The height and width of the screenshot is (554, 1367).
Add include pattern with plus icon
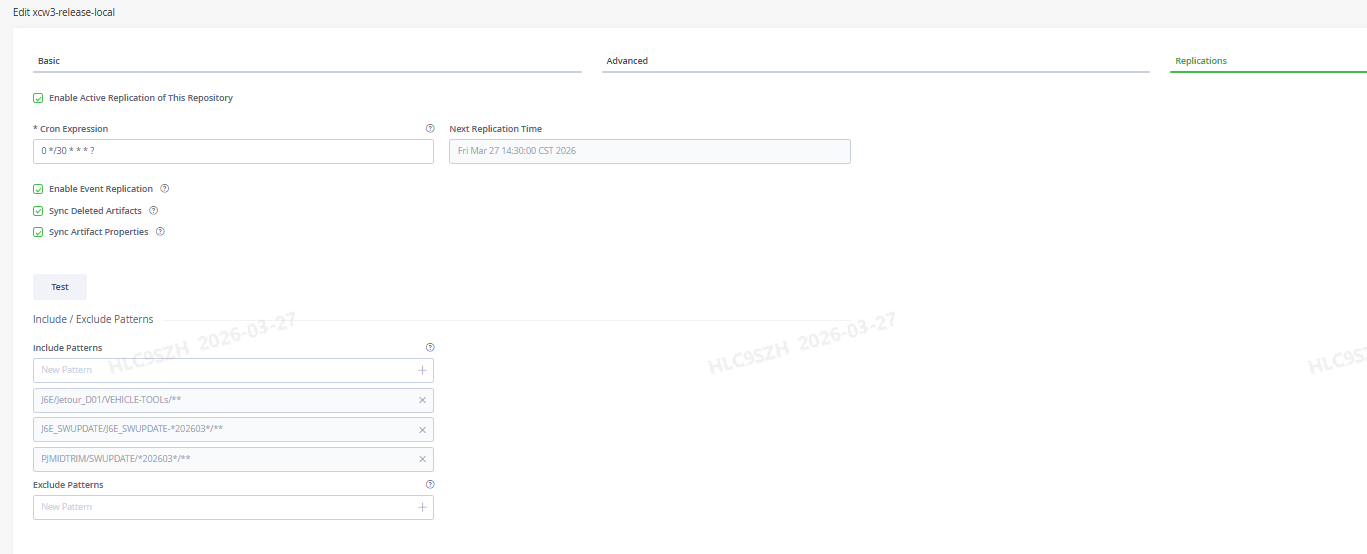coord(422,370)
